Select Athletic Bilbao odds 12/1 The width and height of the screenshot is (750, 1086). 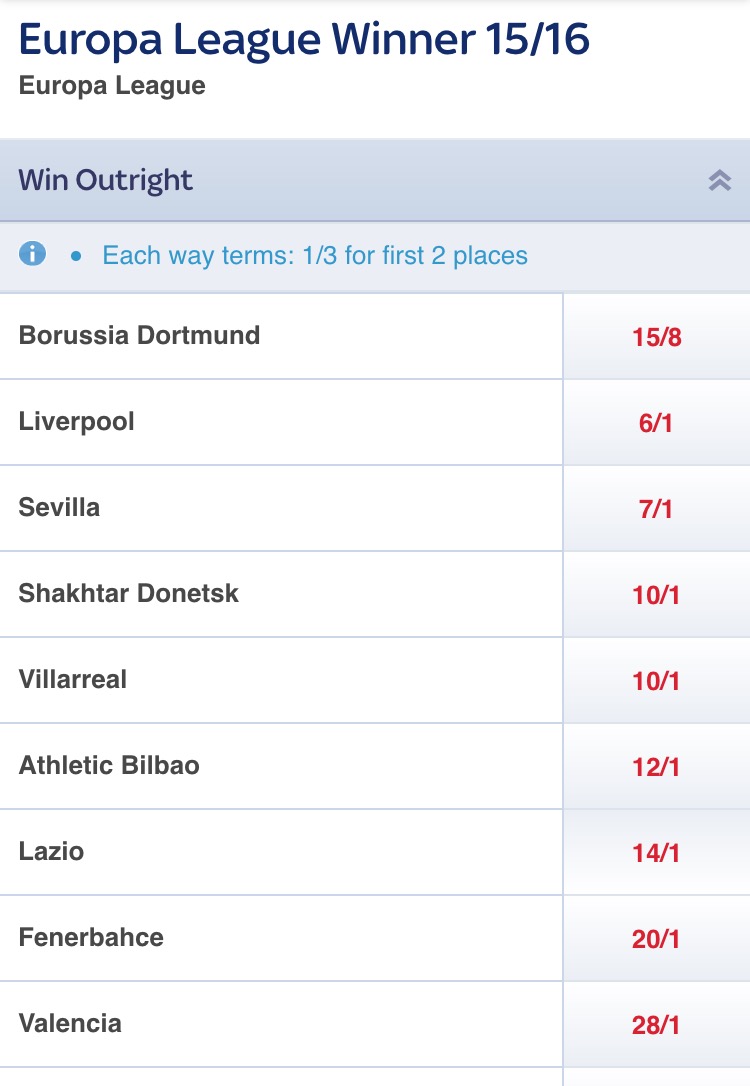[656, 767]
